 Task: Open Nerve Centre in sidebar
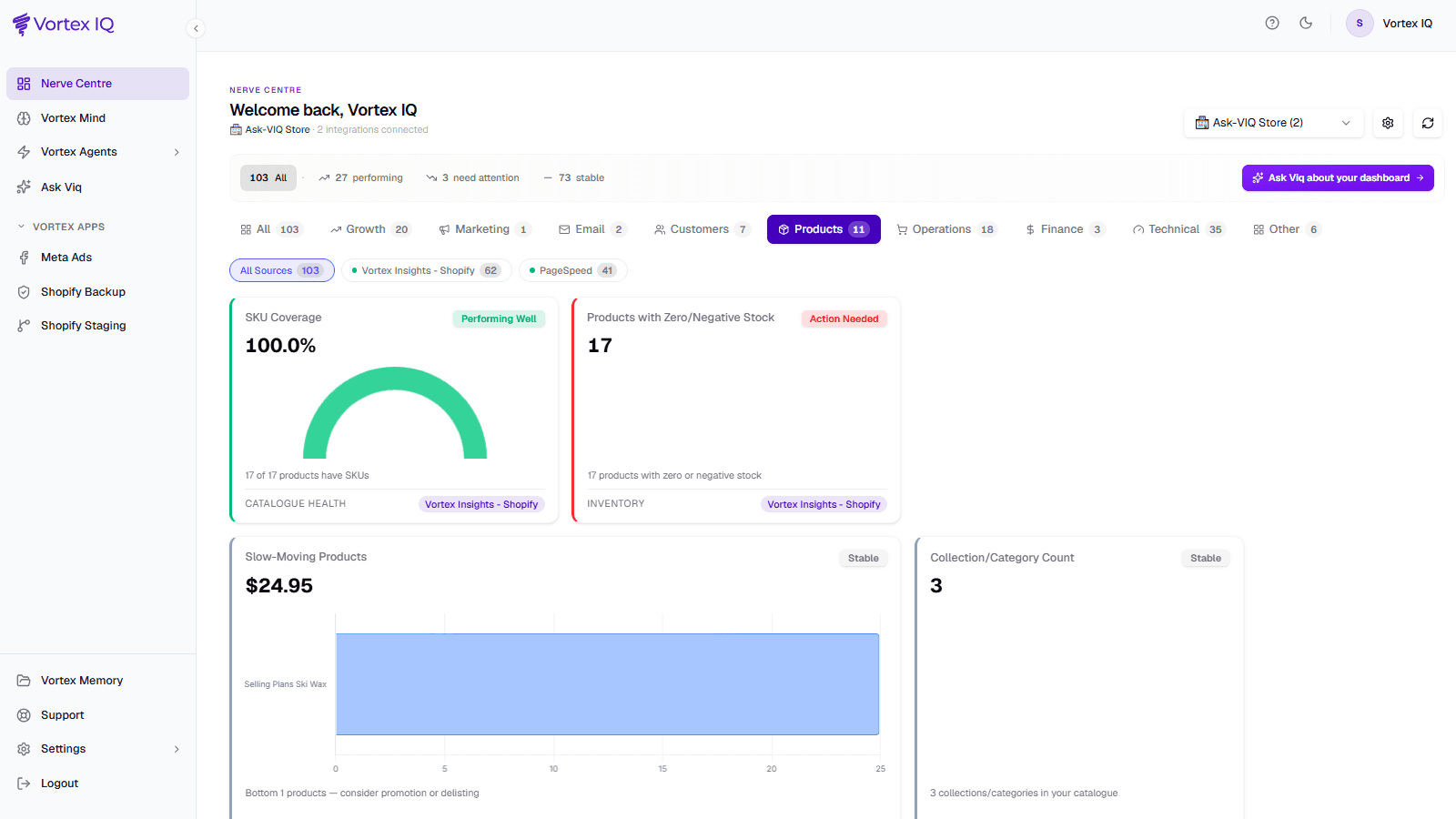(x=97, y=84)
